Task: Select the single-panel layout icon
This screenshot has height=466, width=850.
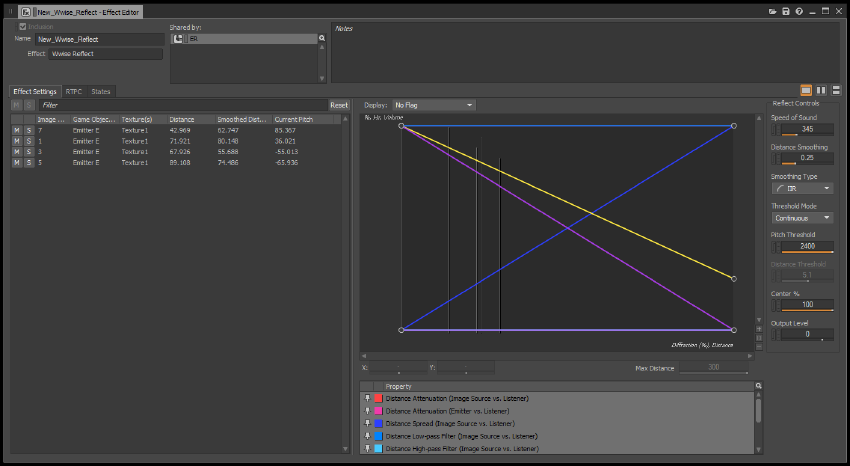Action: pyautogui.click(x=806, y=90)
